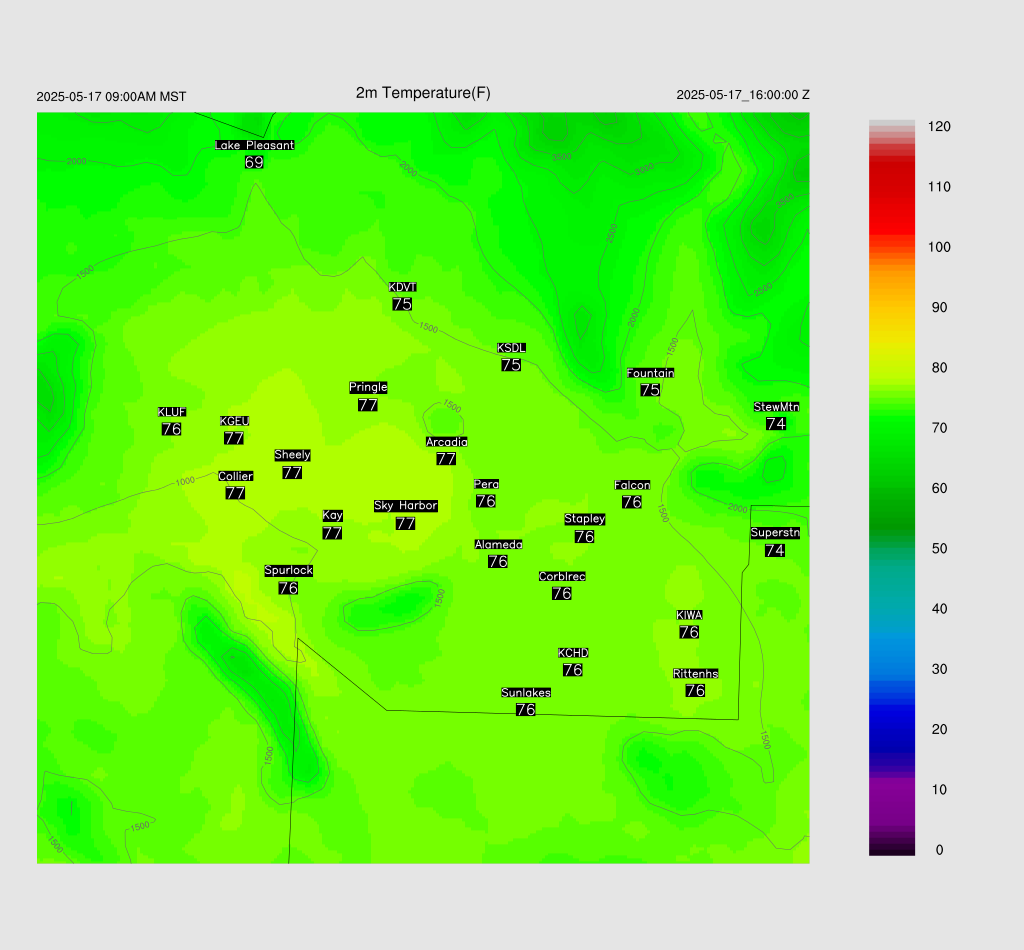The height and width of the screenshot is (950, 1024).
Task: Click the 69 temperature under Lake Pleasant
Action: click(x=254, y=162)
